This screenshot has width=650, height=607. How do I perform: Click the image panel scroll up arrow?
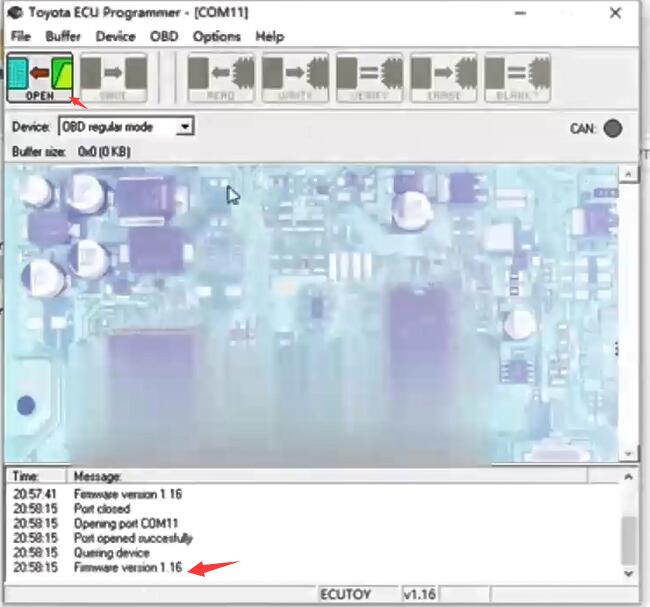628,174
